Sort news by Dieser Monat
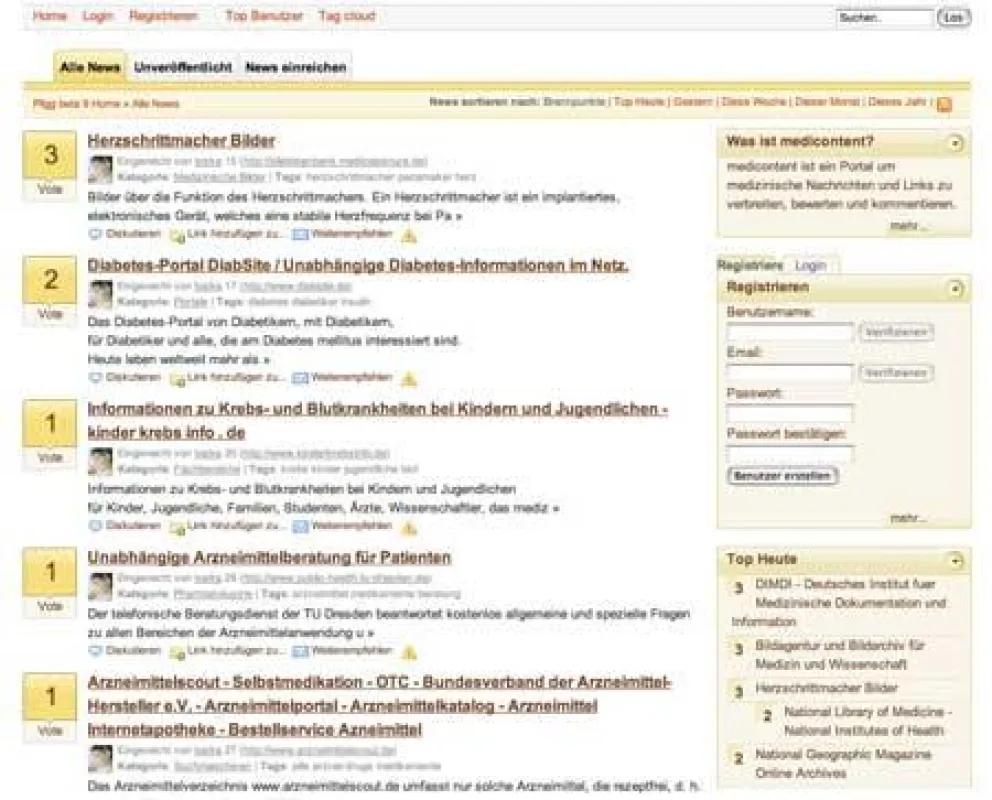Image resolution: width=992 pixels, height=800 pixels. point(827,102)
